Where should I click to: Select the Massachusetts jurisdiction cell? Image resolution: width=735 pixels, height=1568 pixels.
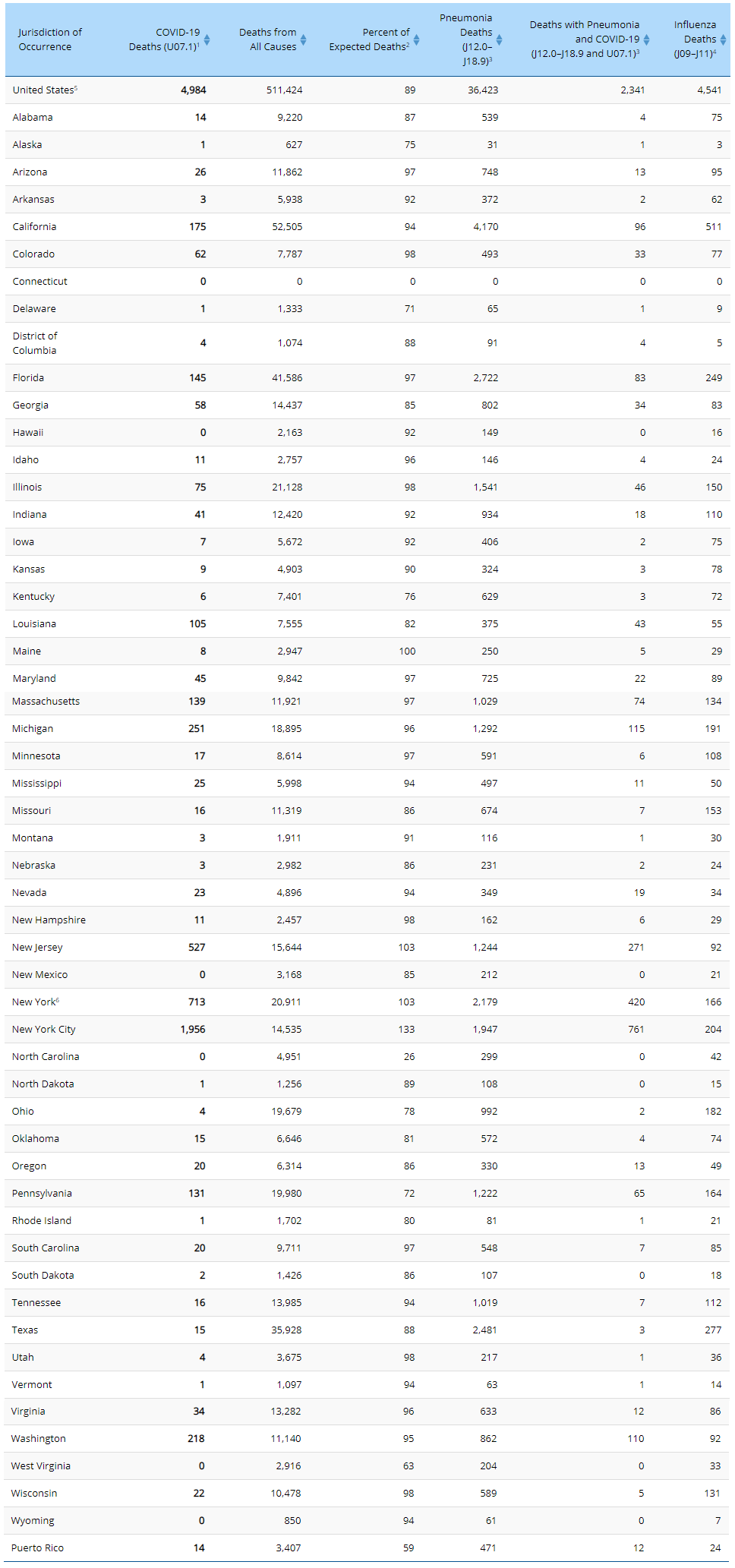point(46,702)
